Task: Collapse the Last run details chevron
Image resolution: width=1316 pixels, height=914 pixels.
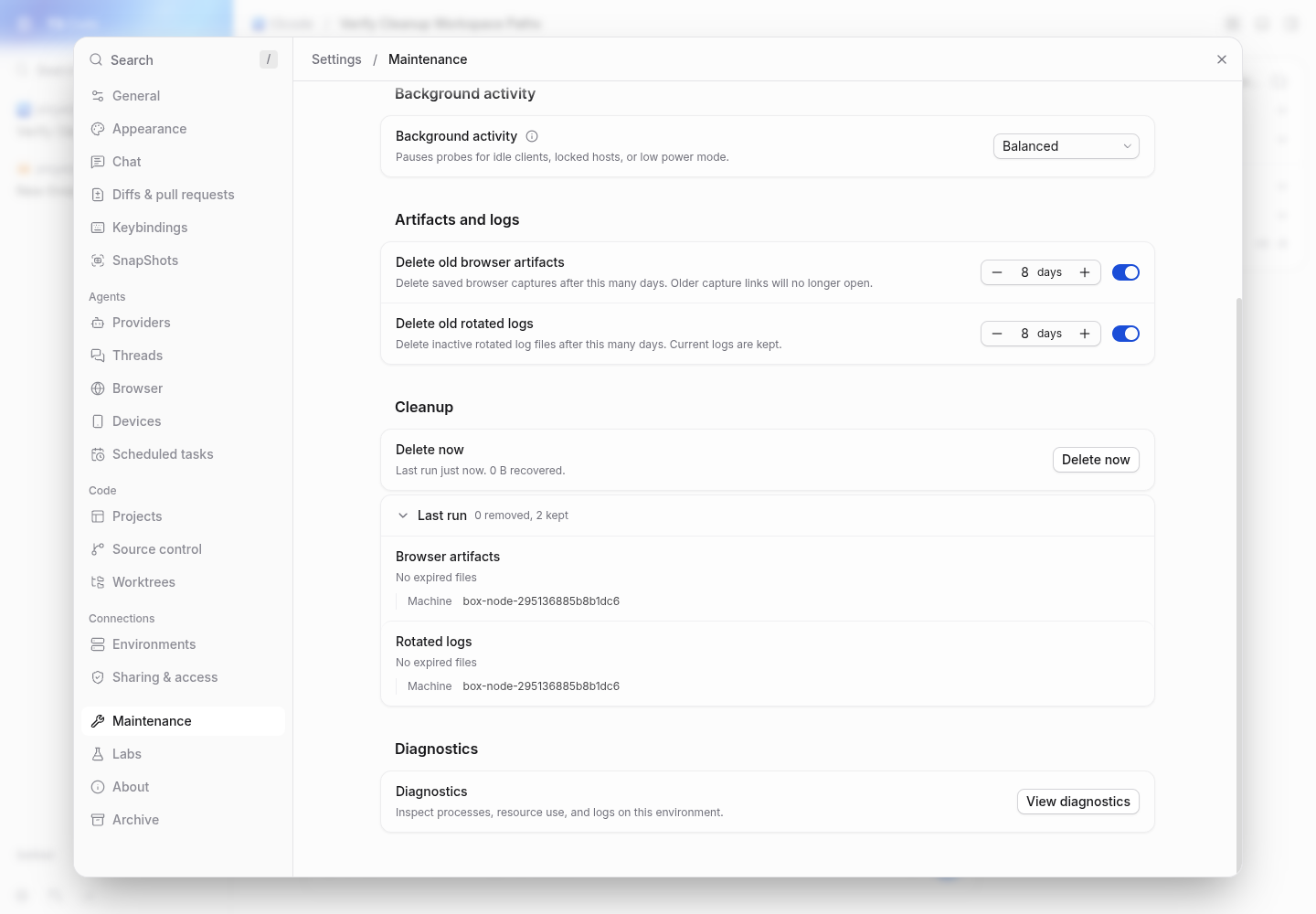Action: coord(403,515)
